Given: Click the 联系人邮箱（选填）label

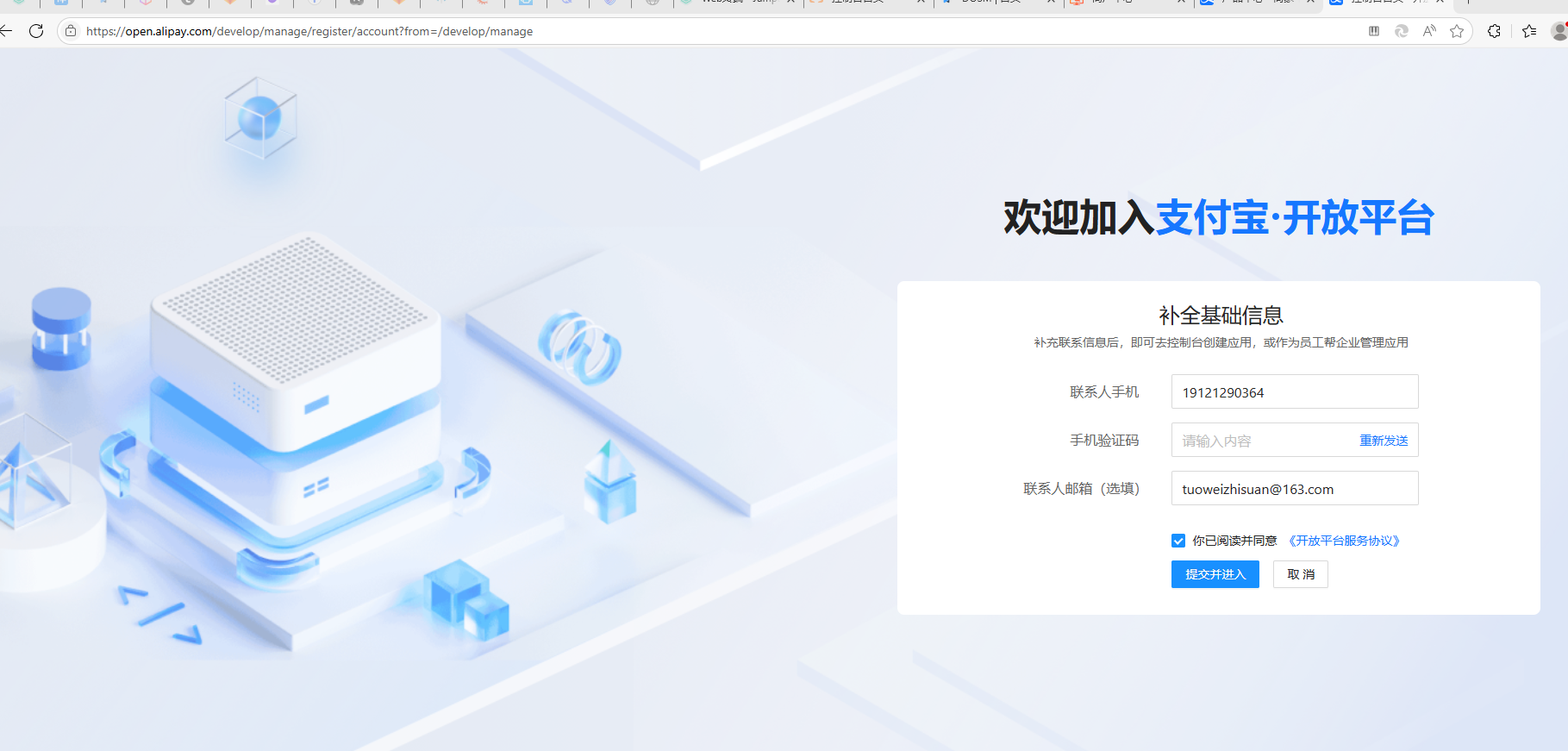Looking at the screenshot, I should [1082, 489].
